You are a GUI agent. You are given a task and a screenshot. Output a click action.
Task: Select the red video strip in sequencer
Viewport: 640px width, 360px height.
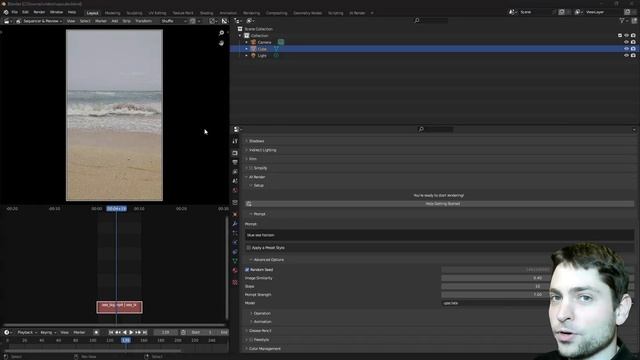pos(120,307)
